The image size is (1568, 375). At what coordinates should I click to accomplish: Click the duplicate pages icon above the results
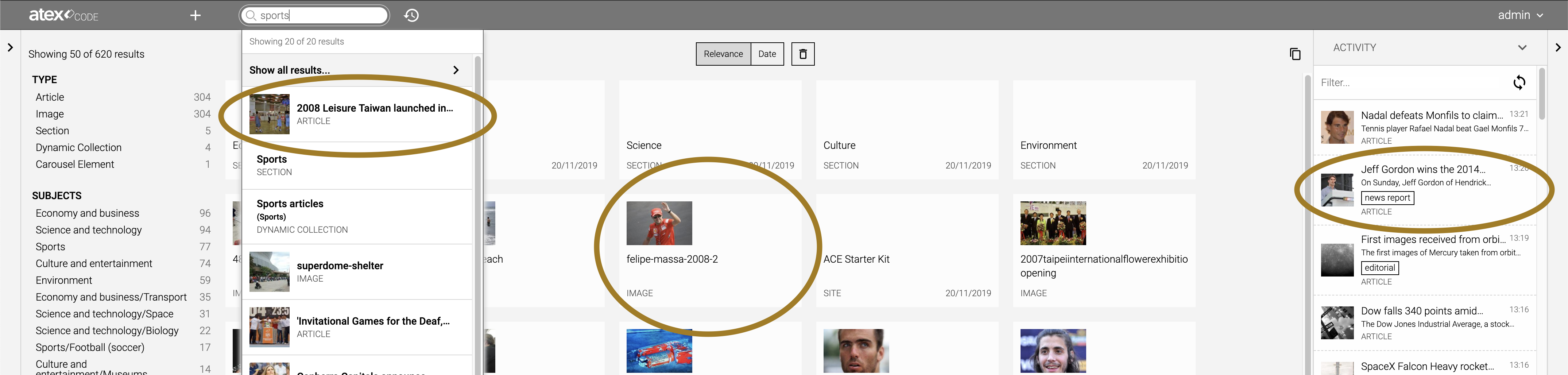point(1295,54)
